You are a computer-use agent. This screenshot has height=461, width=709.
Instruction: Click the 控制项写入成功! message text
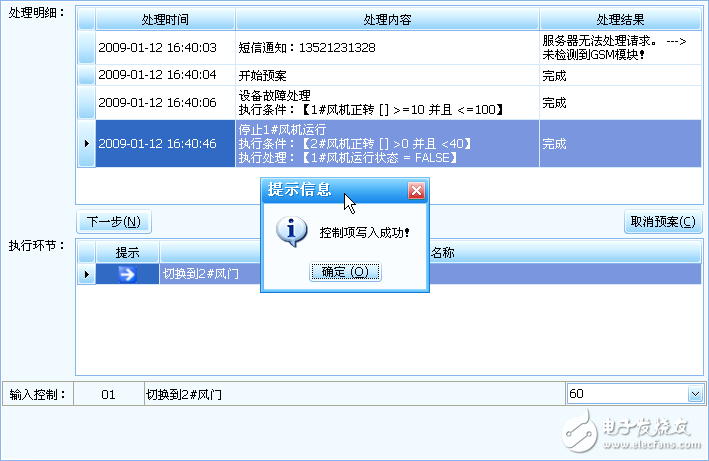point(364,232)
